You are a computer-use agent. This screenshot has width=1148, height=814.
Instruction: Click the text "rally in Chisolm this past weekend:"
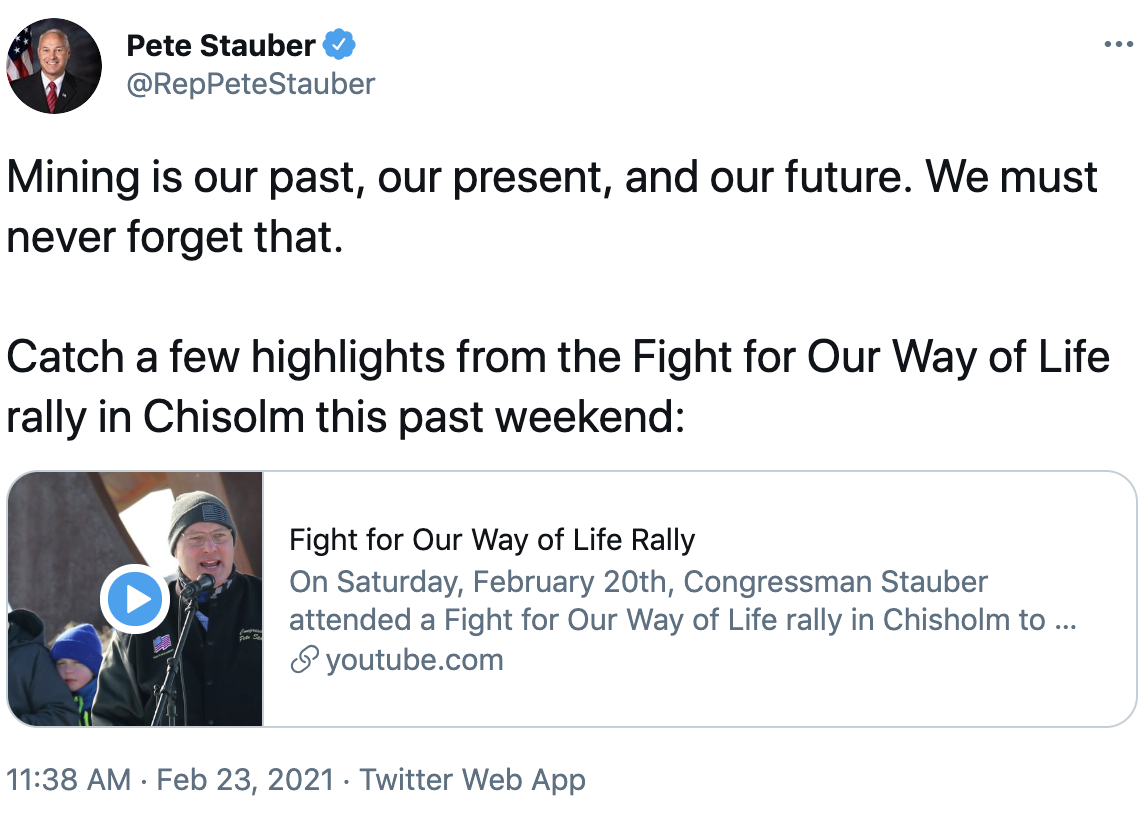click(x=345, y=417)
